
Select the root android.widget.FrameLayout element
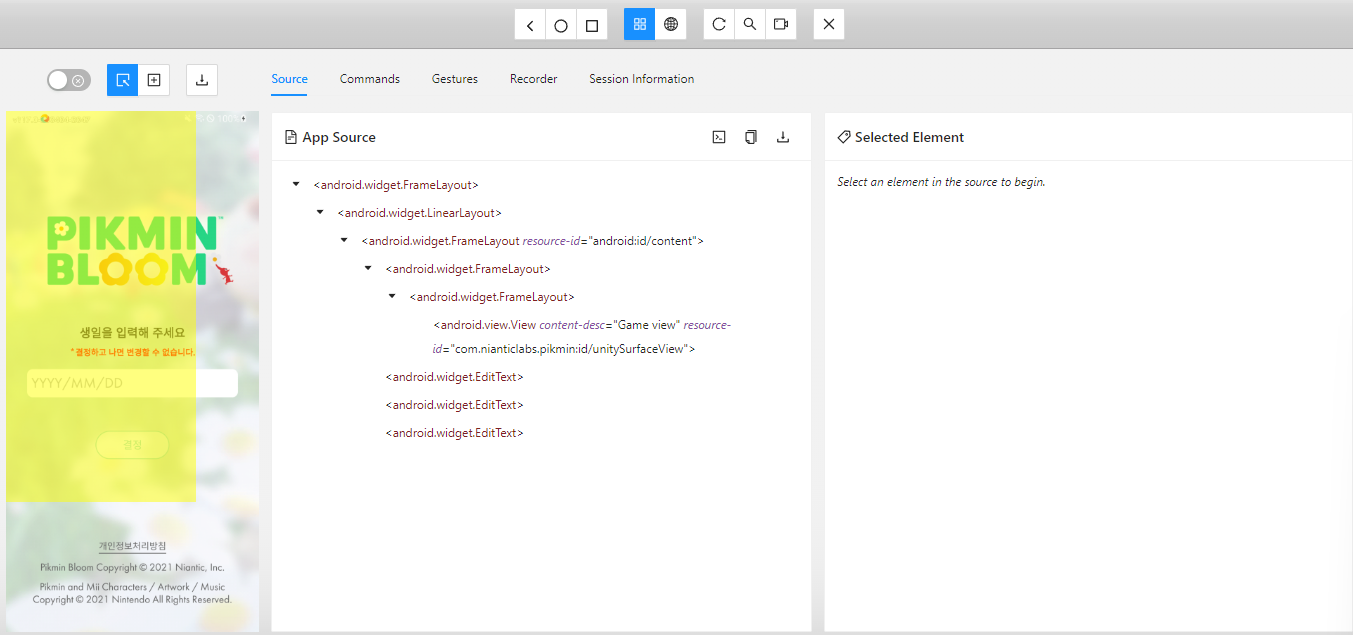tap(396, 185)
